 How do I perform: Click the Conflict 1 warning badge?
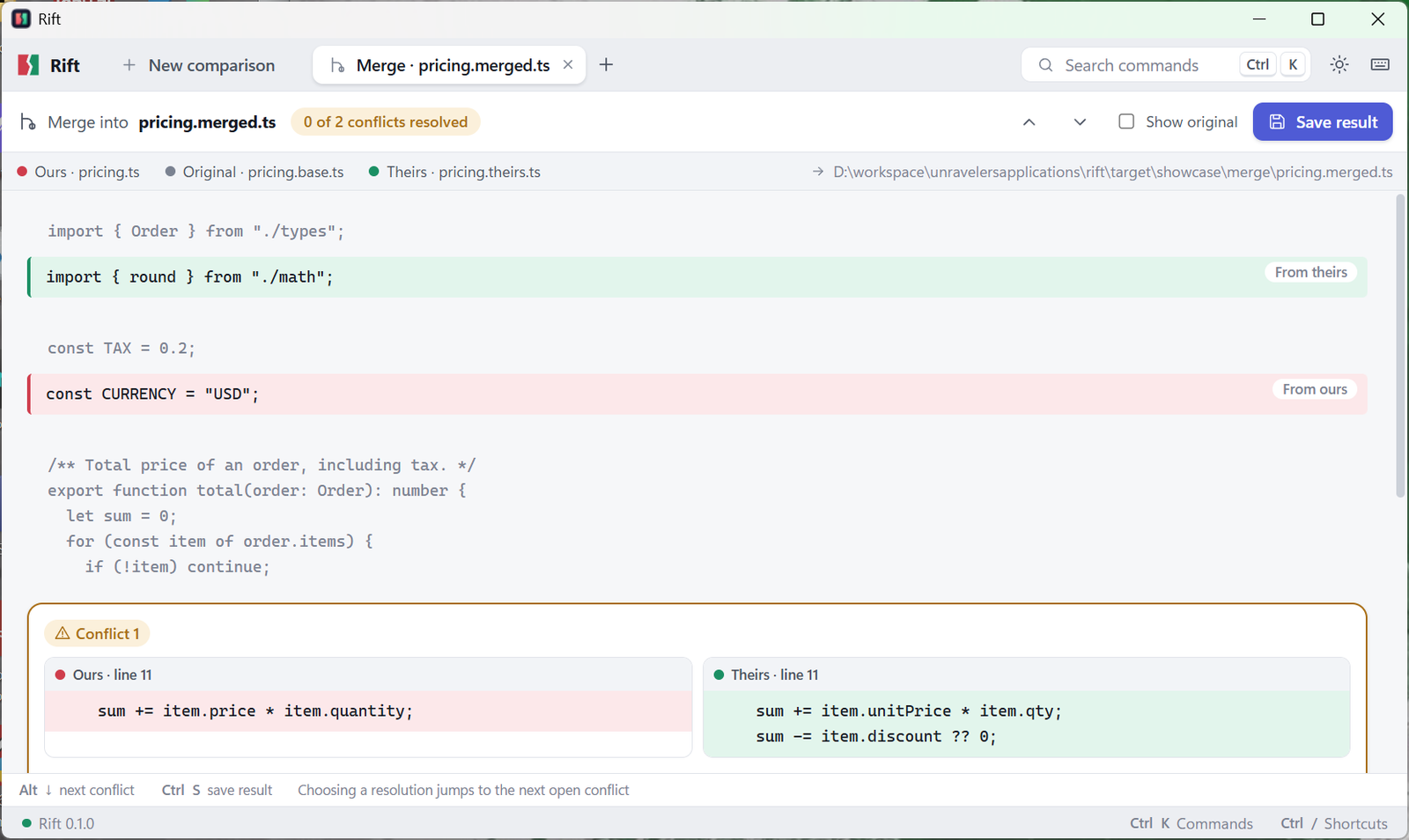tap(97, 634)
